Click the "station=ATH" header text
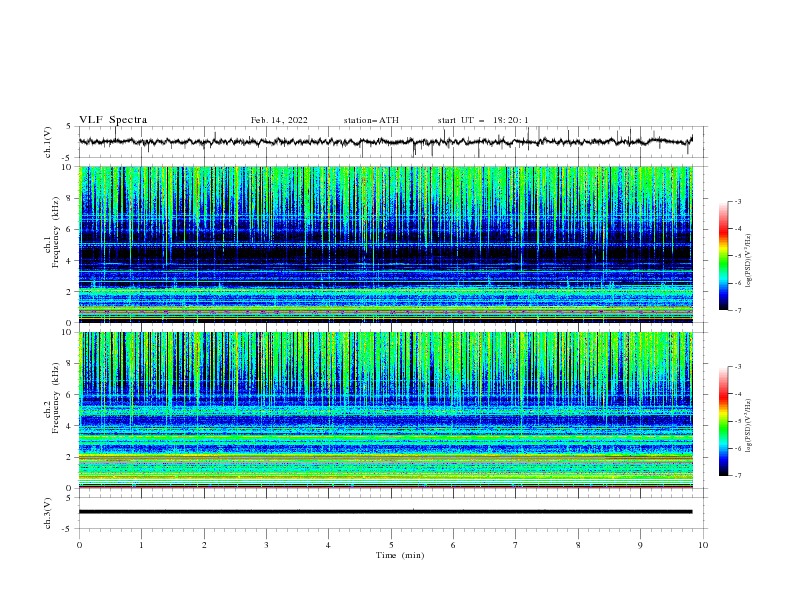The width and height of the screenshot is (792, 612). click(371, 120)
